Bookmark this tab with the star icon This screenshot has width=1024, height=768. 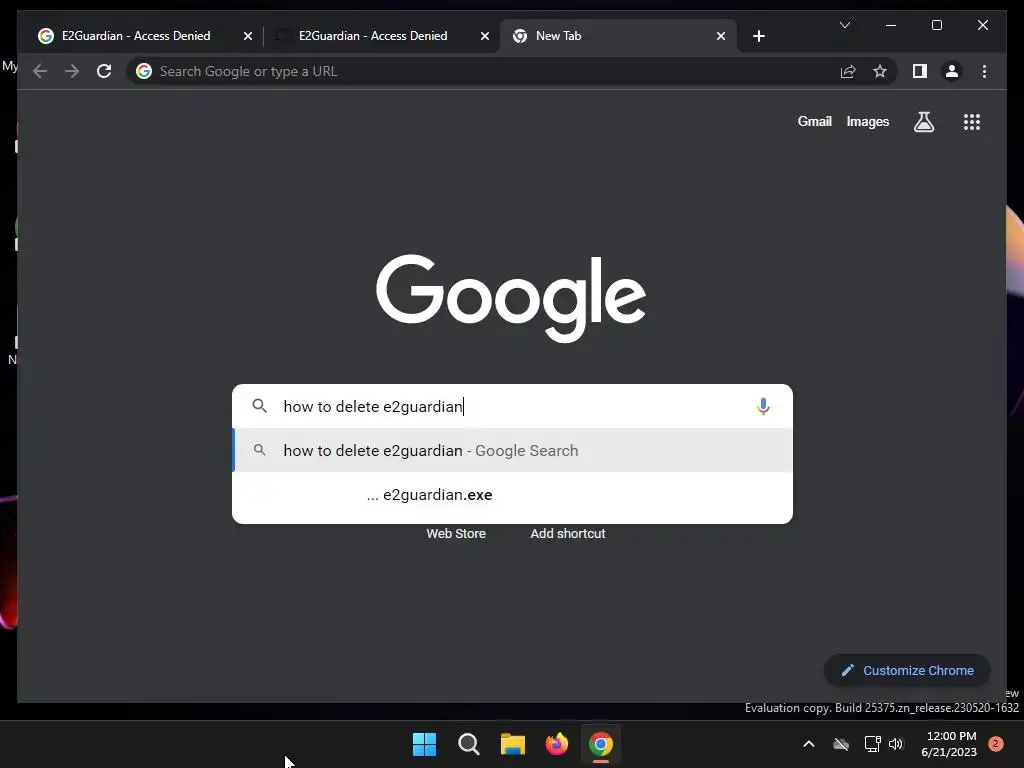[880, 71]
